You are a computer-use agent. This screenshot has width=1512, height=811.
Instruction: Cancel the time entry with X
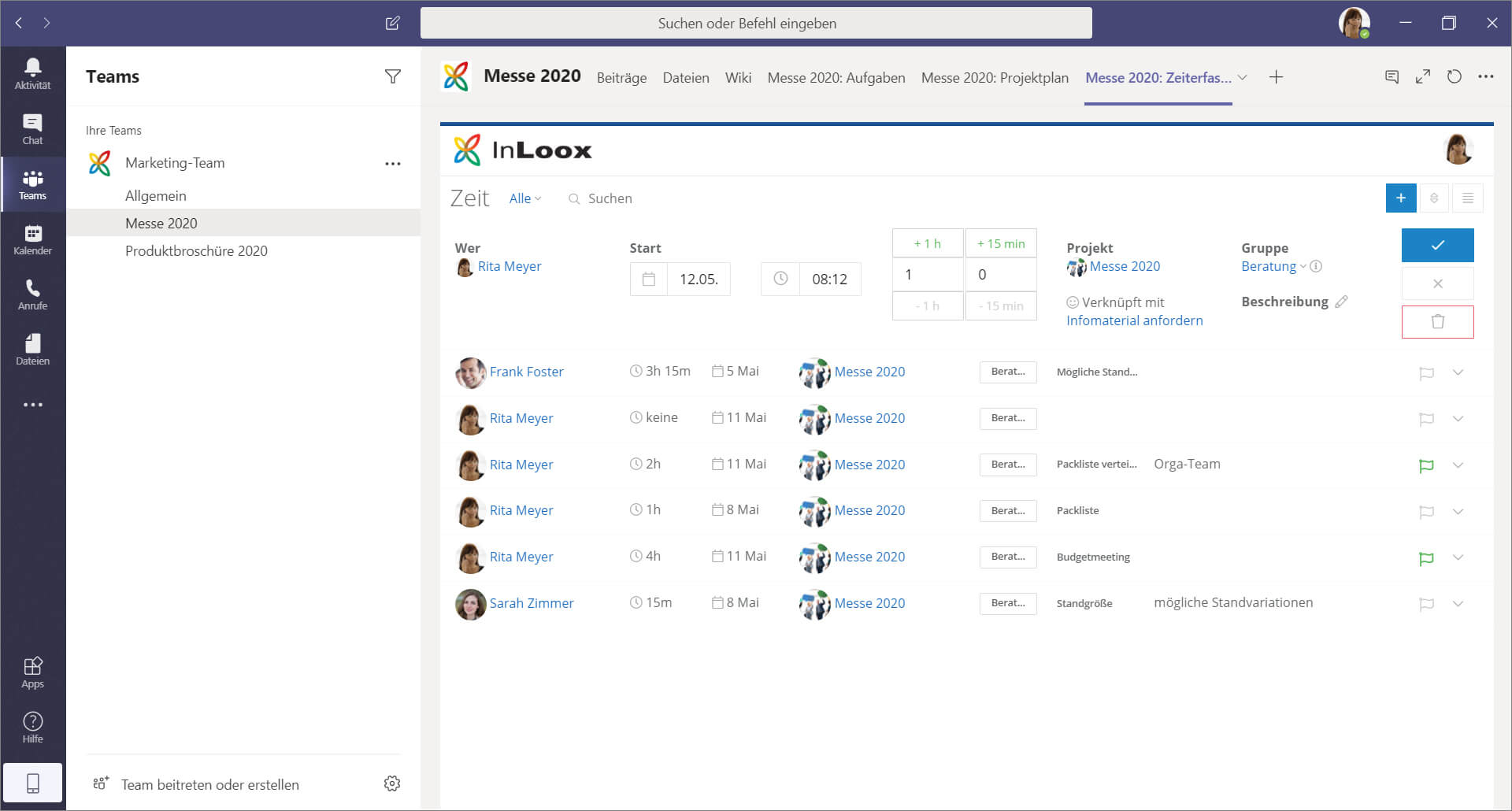[x=1438, y=283]
